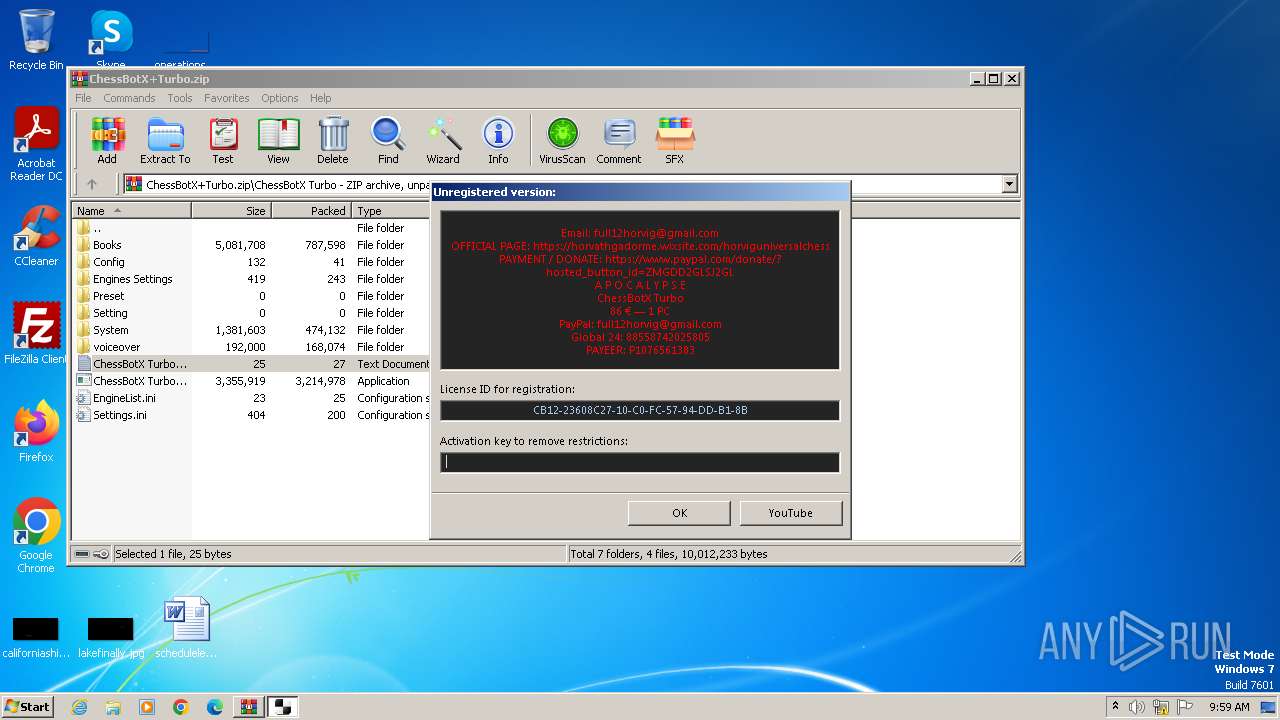Select the Skype desktop shortcut
Viewport: 1280px width, 720px height.
click(111, 40)
